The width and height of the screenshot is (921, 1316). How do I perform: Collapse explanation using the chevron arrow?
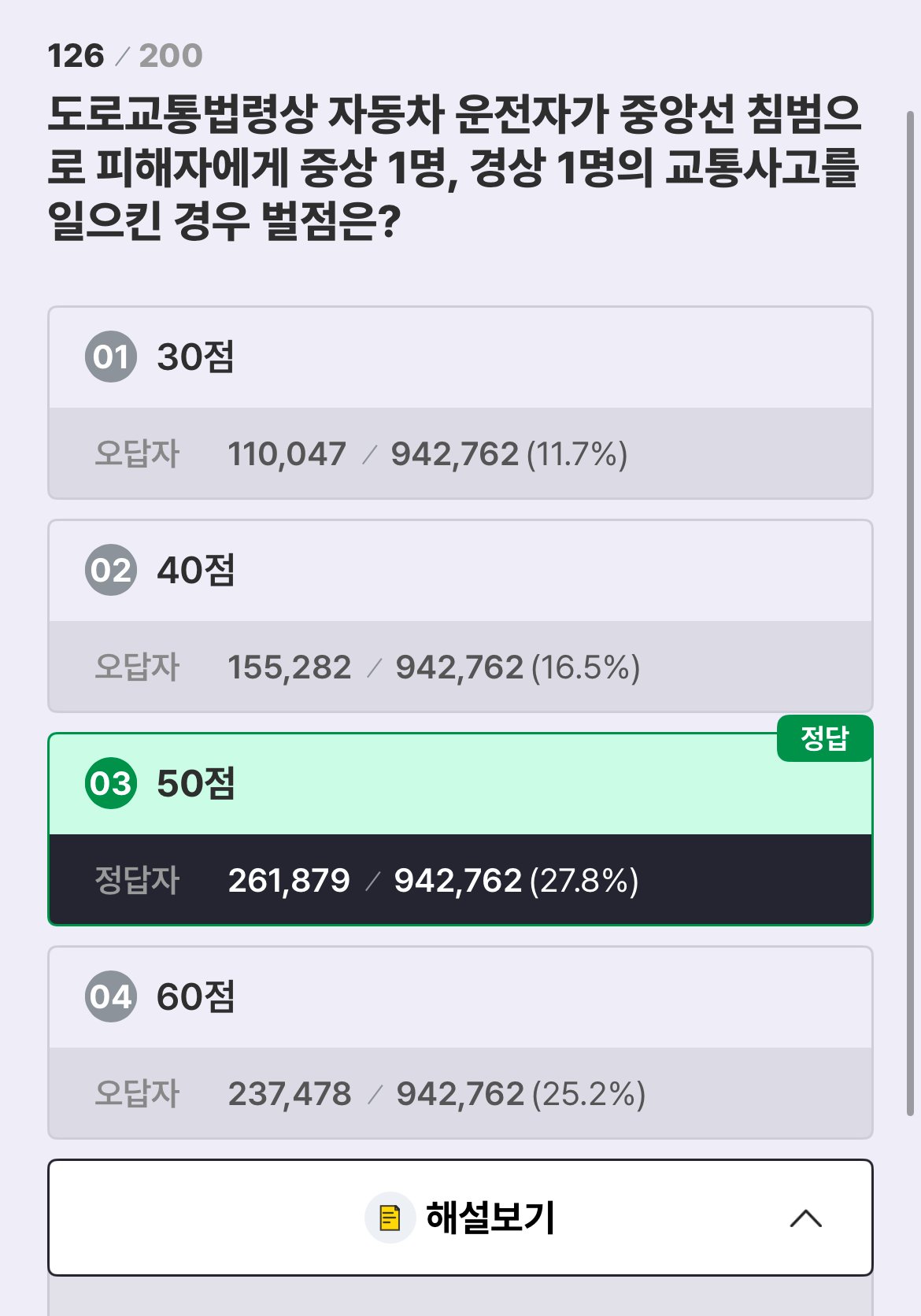point(806,1218)
